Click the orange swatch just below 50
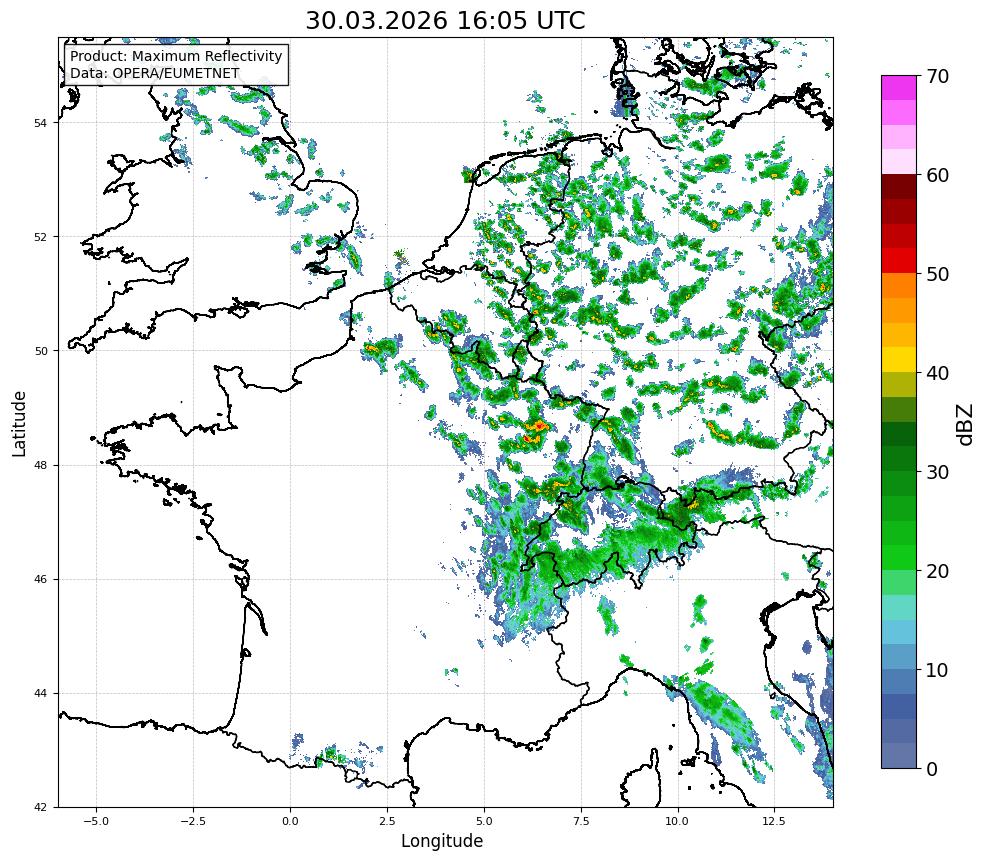The width and height of the screenshot is (985, 860). [899, 286]
